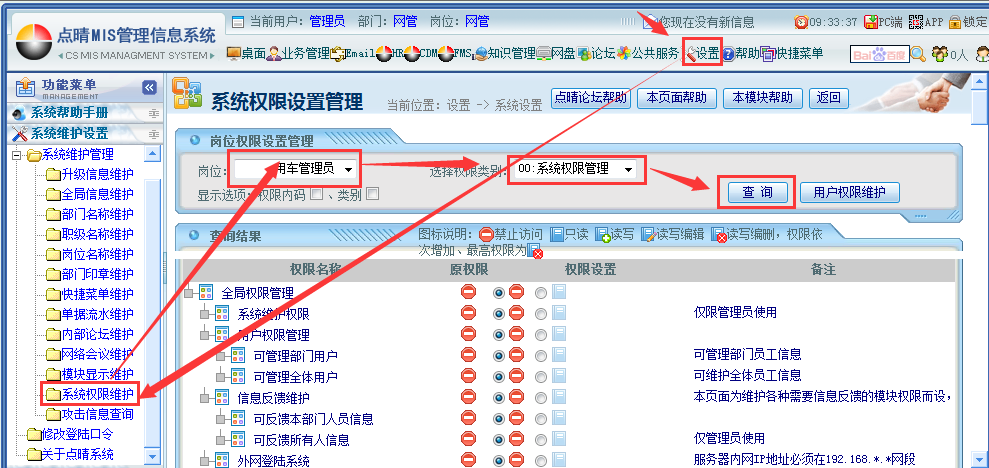Click the 查询 query button
The width and height of the screenshot is (989, 468).
tap(756, 192)
